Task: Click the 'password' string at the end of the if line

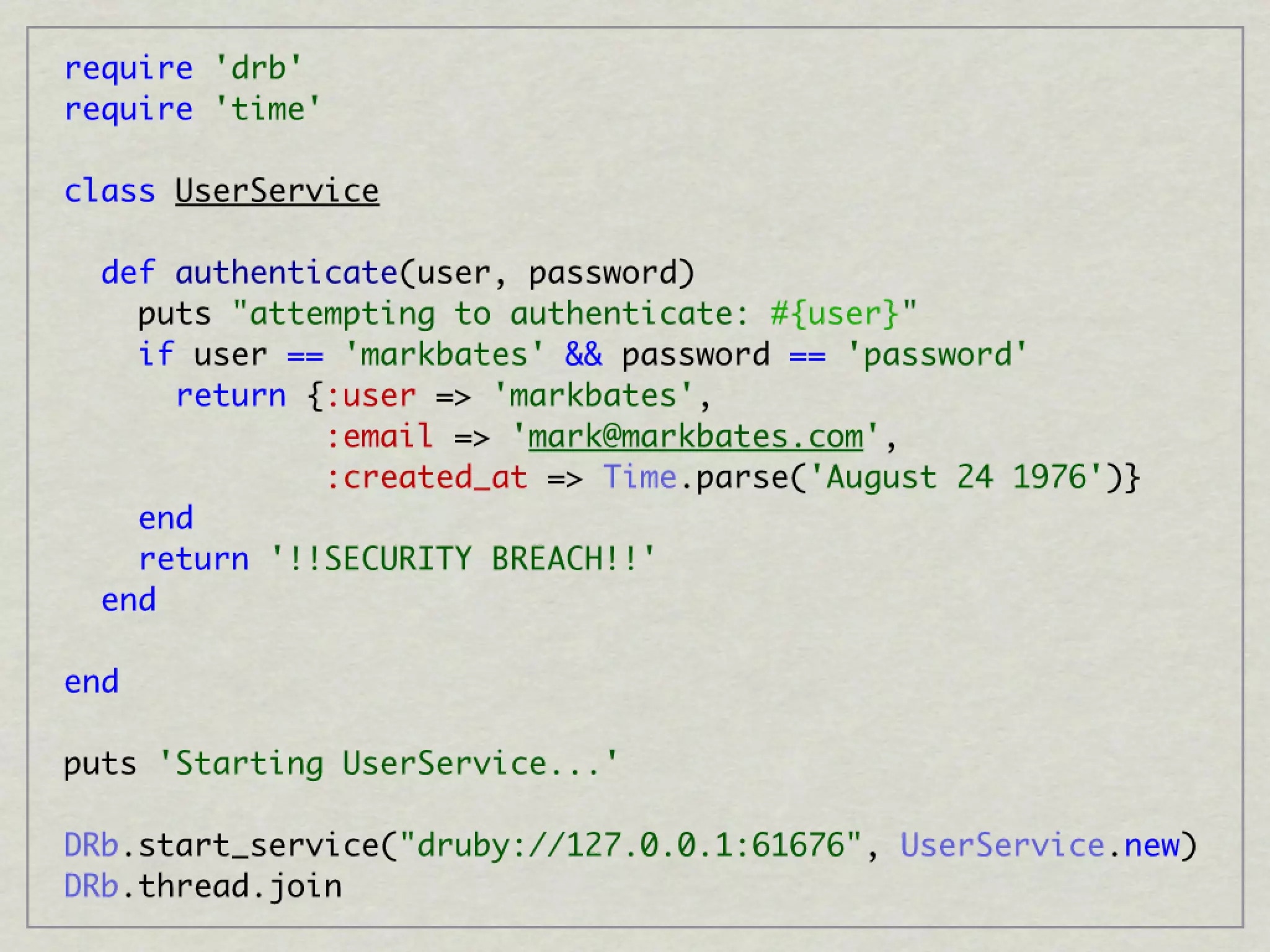Action: point(936,355)
